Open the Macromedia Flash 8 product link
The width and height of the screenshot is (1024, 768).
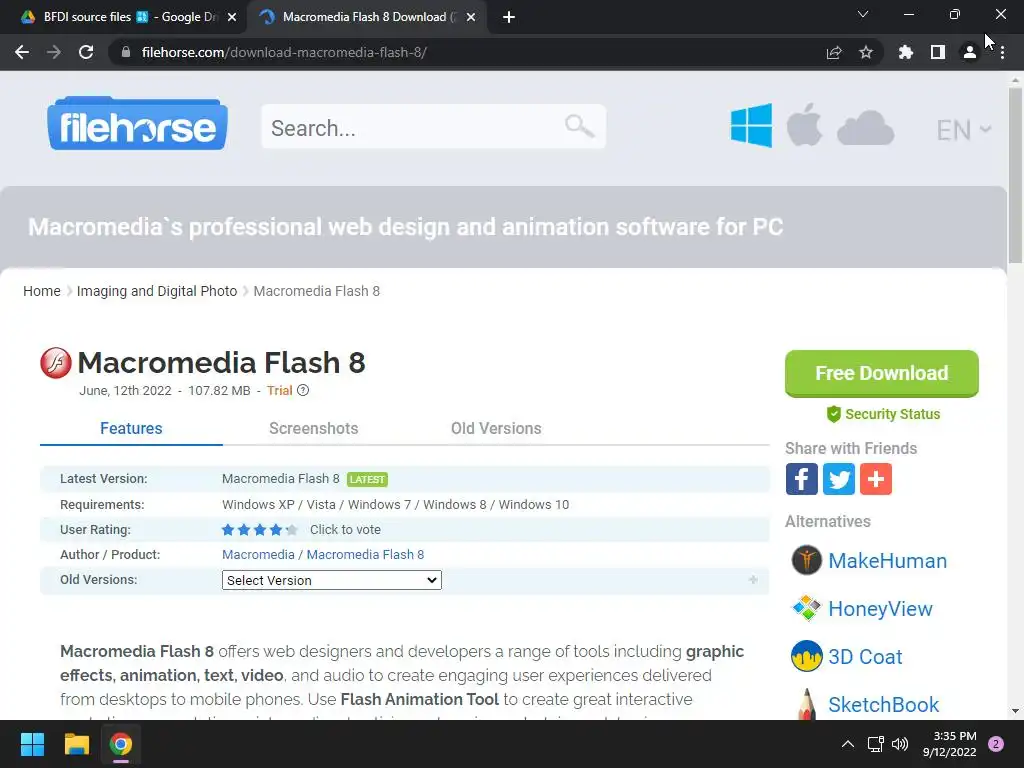pyautogui.click(x=365, y=554)
